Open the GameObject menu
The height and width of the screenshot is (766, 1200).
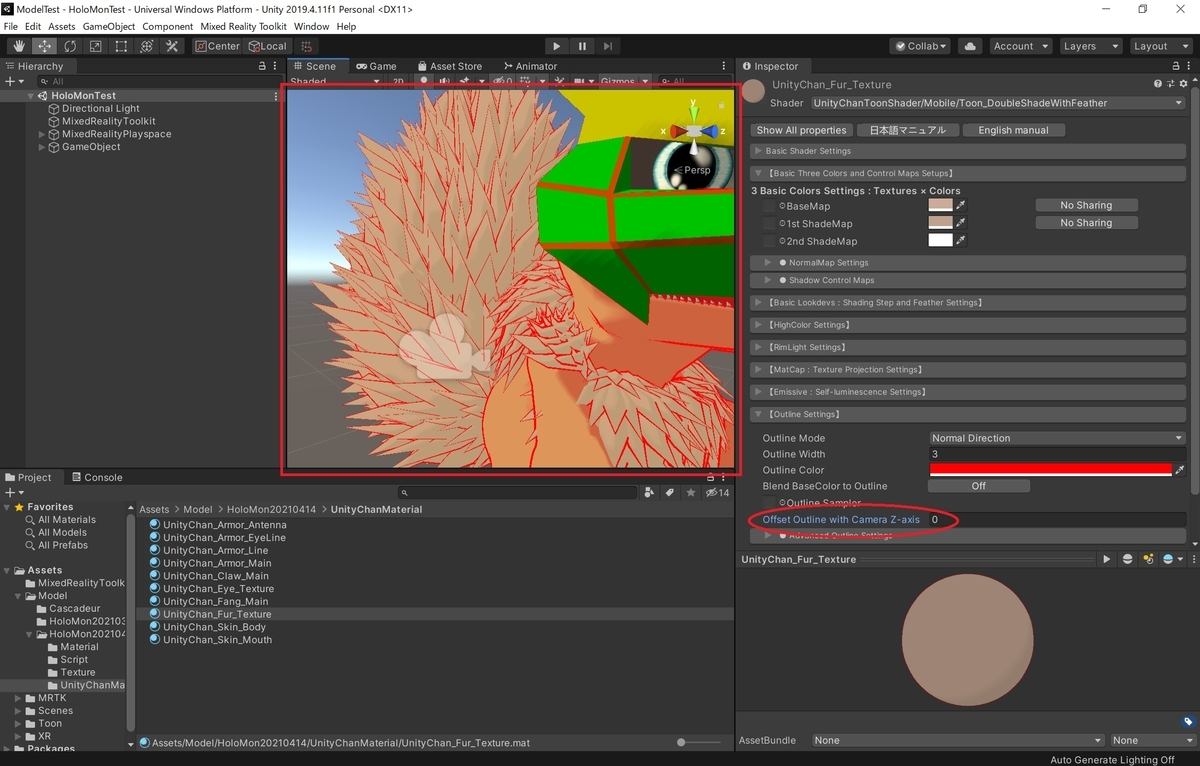coord(108,26)
